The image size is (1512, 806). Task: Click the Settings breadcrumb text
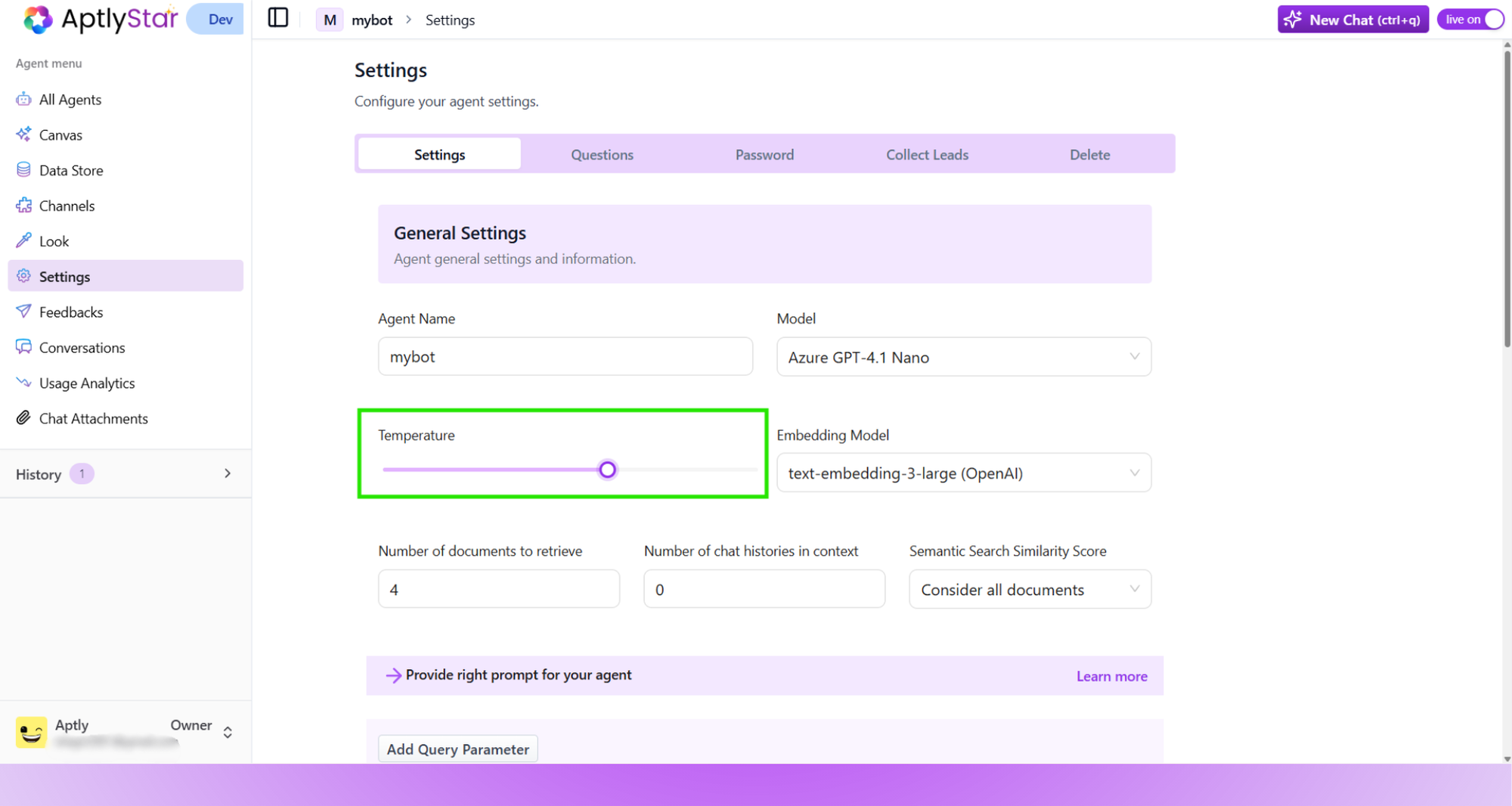[x=450, y=20]
